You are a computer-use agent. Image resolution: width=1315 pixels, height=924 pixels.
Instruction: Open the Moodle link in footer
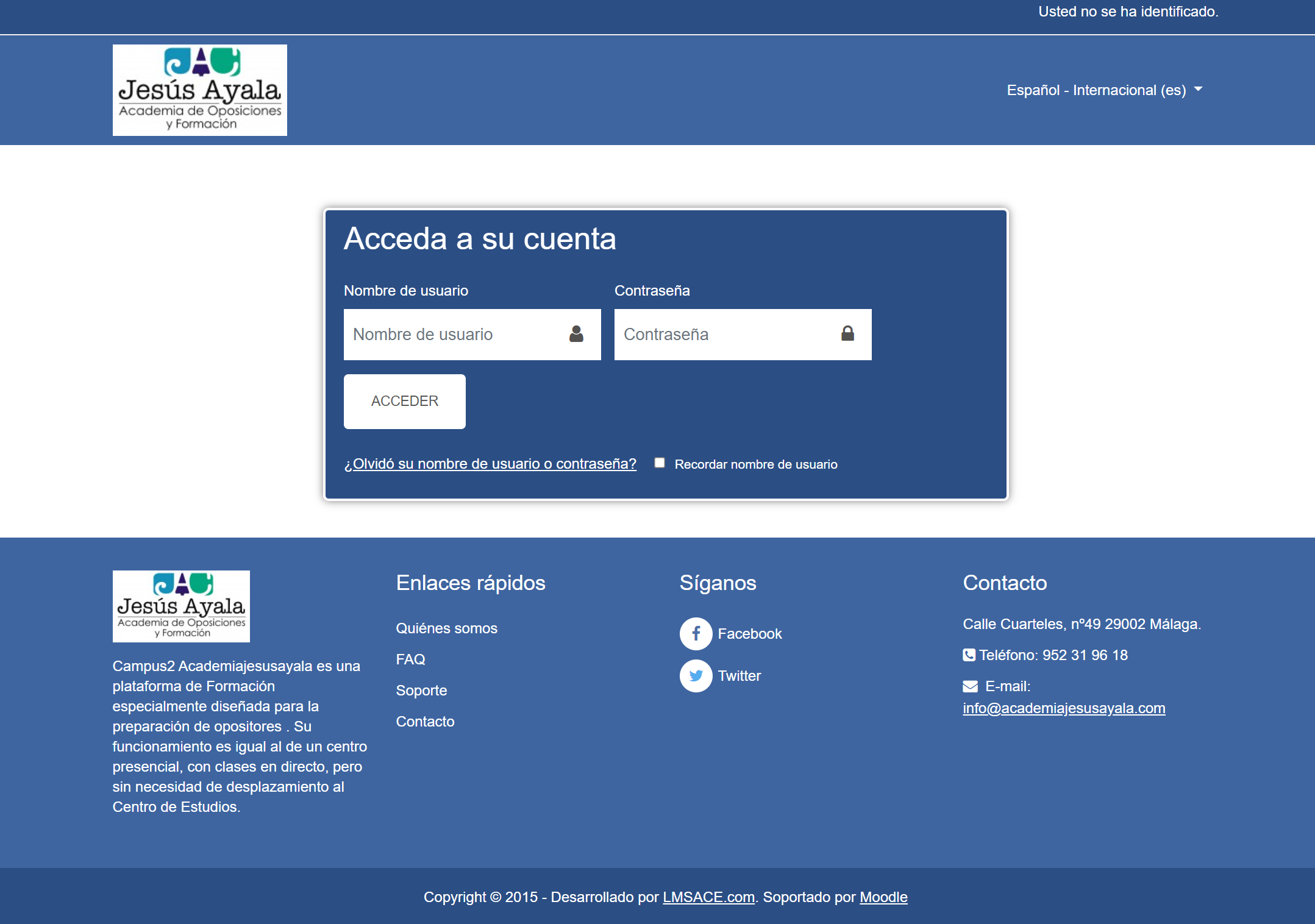pos(883,897)
